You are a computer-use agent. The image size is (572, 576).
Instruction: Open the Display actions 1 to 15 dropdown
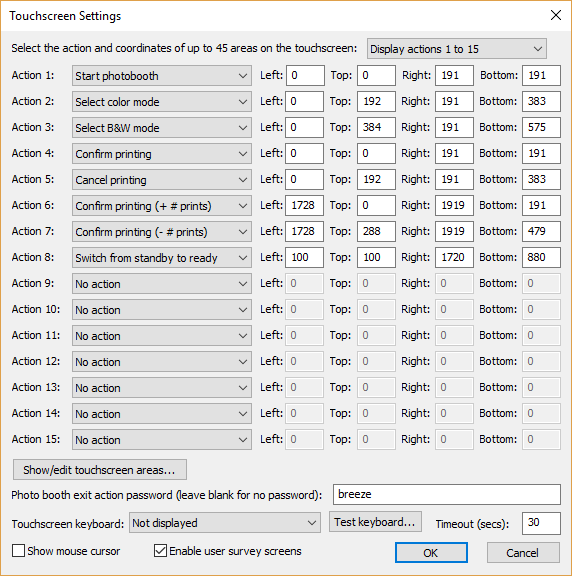456,49
